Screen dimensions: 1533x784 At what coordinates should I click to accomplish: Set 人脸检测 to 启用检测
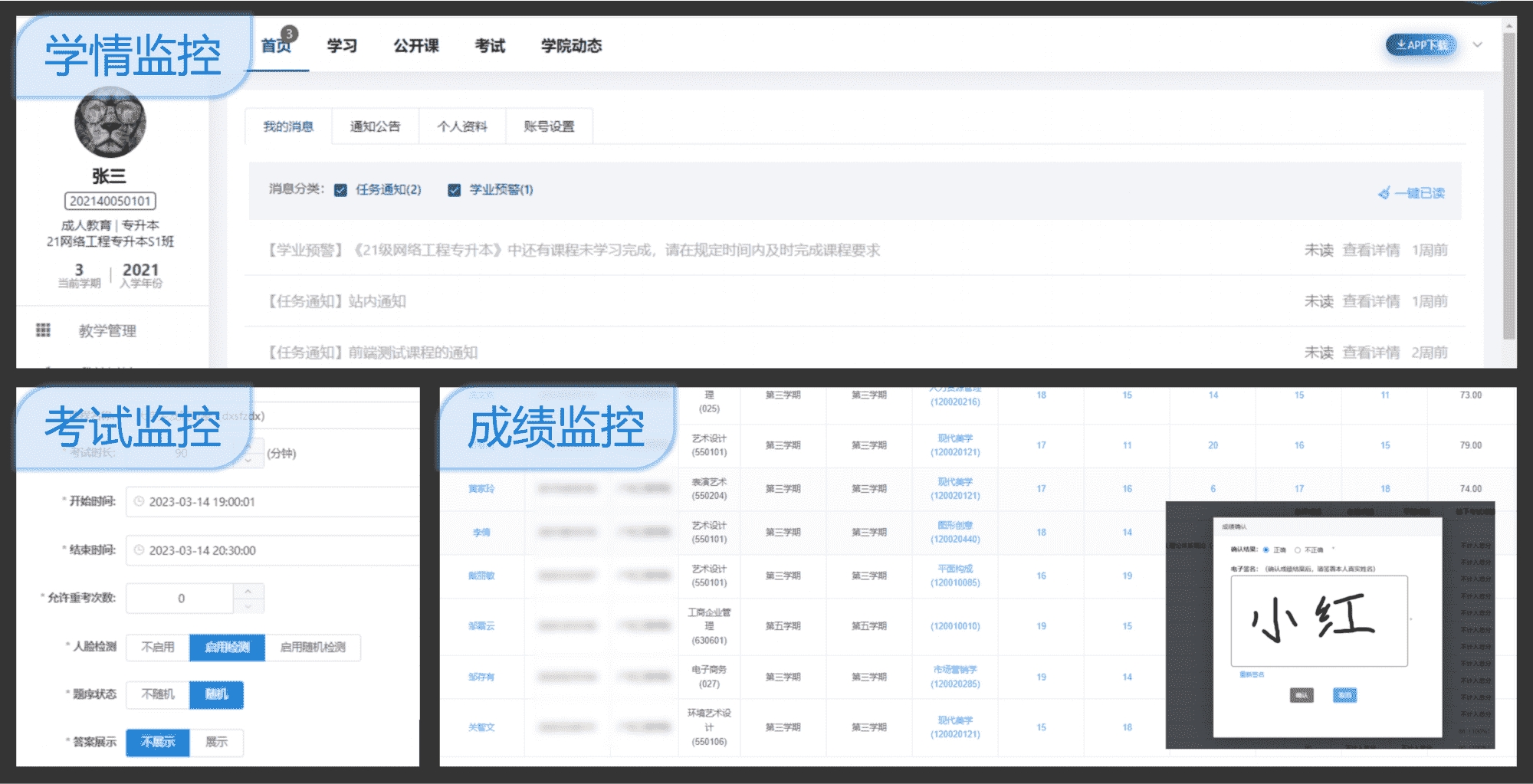pyautogui.click(x=227, y=647)
